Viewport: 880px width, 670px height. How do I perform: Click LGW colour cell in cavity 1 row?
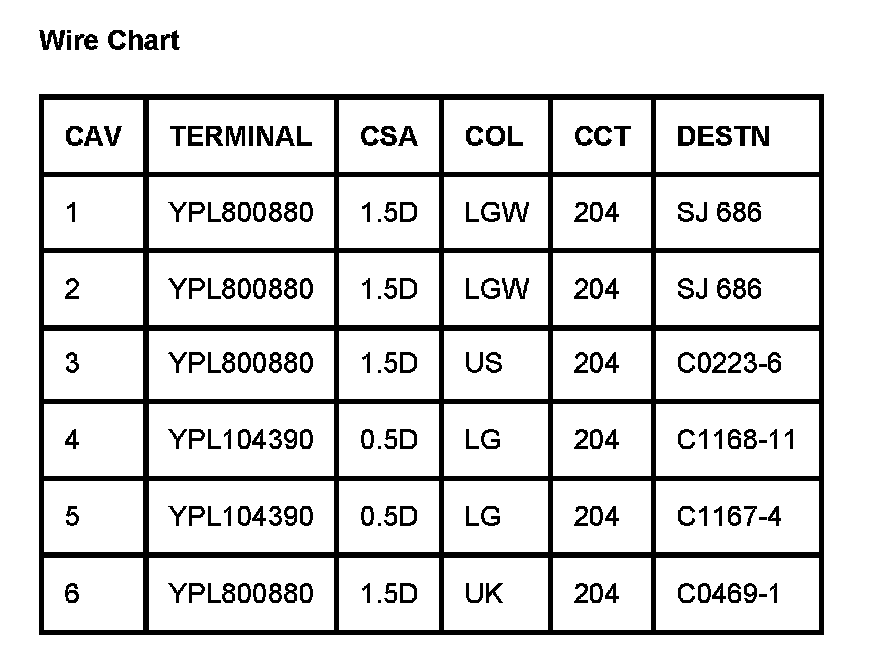497,213
